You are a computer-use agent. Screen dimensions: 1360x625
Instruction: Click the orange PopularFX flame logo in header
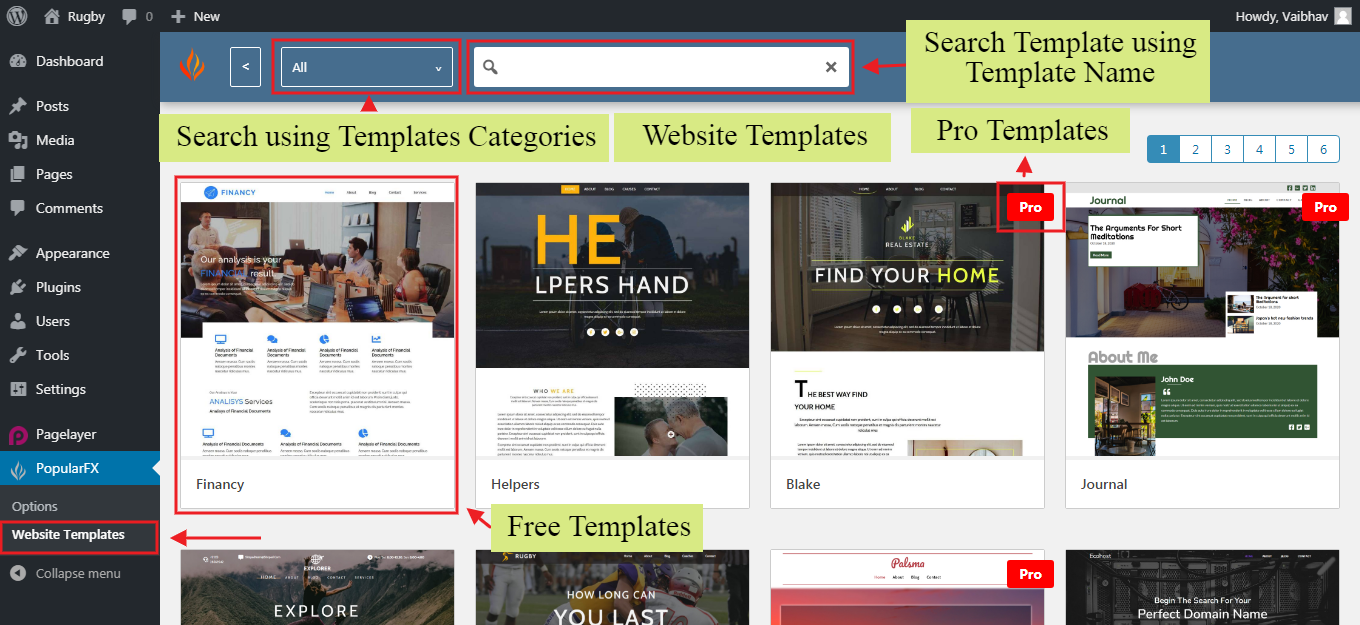[191, 66]
